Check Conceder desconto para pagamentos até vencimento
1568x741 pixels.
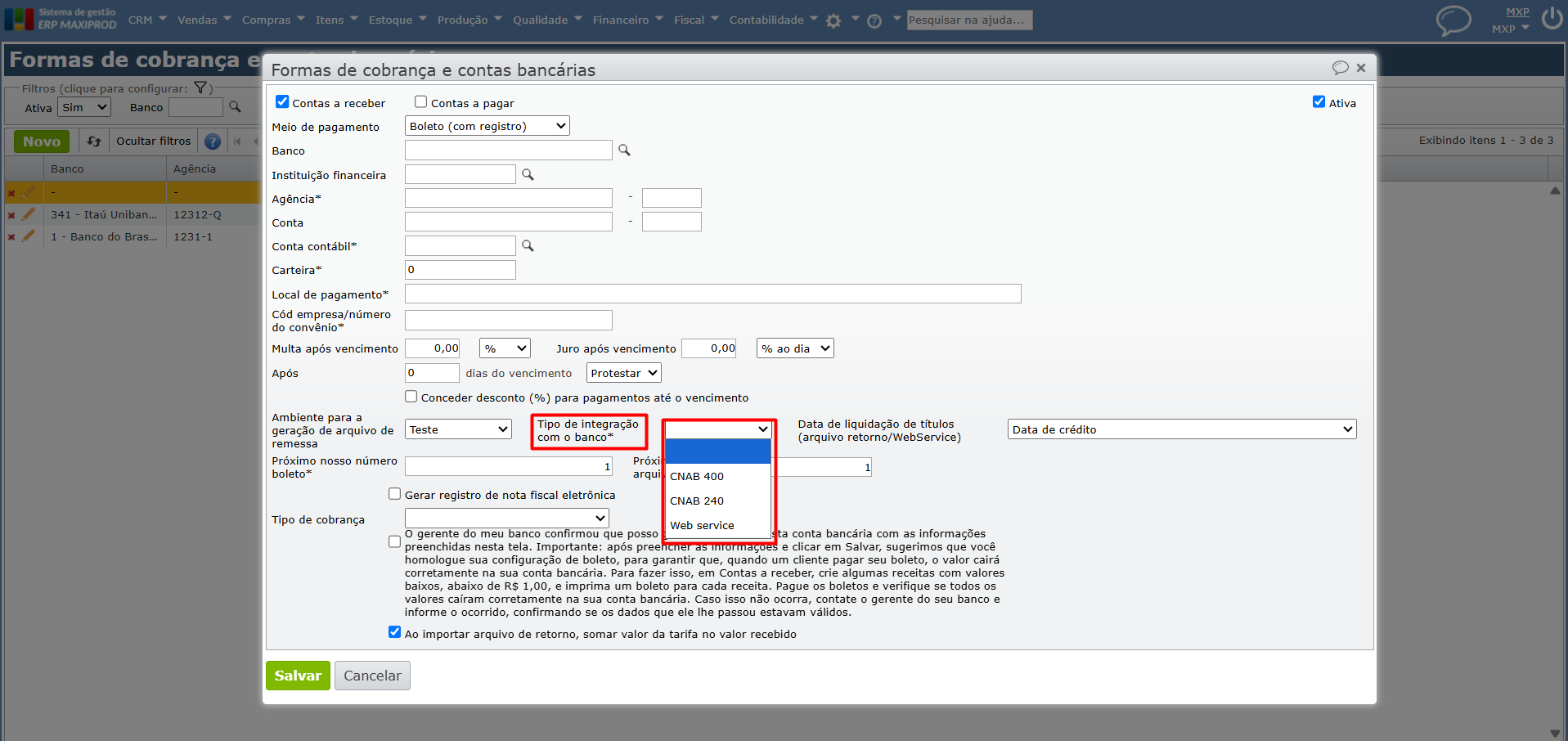pyautogui.click(x=411, y=397)
